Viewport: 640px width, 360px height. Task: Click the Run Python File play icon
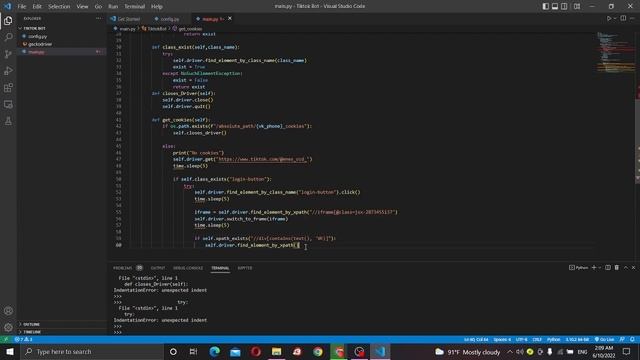pos(609,18)
